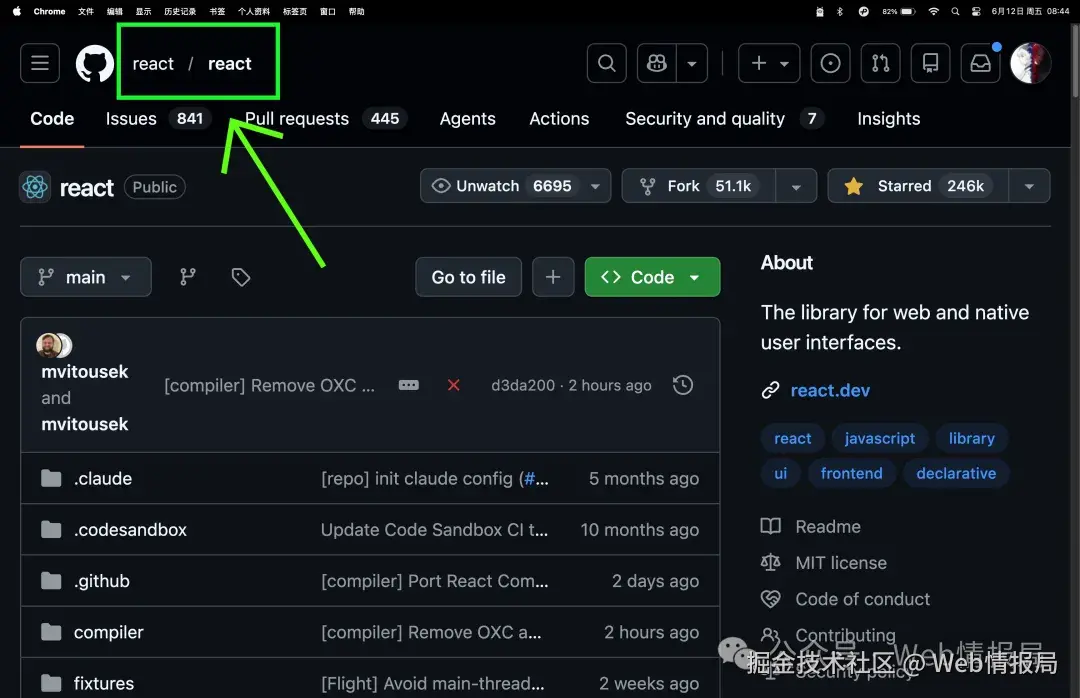Select the Code tab

pos(52,119)
